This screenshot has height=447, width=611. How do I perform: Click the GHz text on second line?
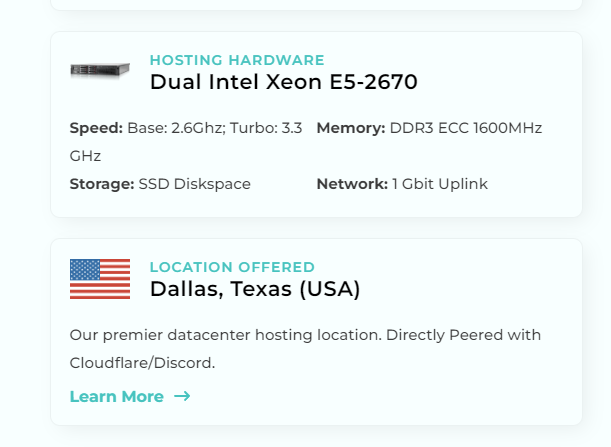point(85,156)
